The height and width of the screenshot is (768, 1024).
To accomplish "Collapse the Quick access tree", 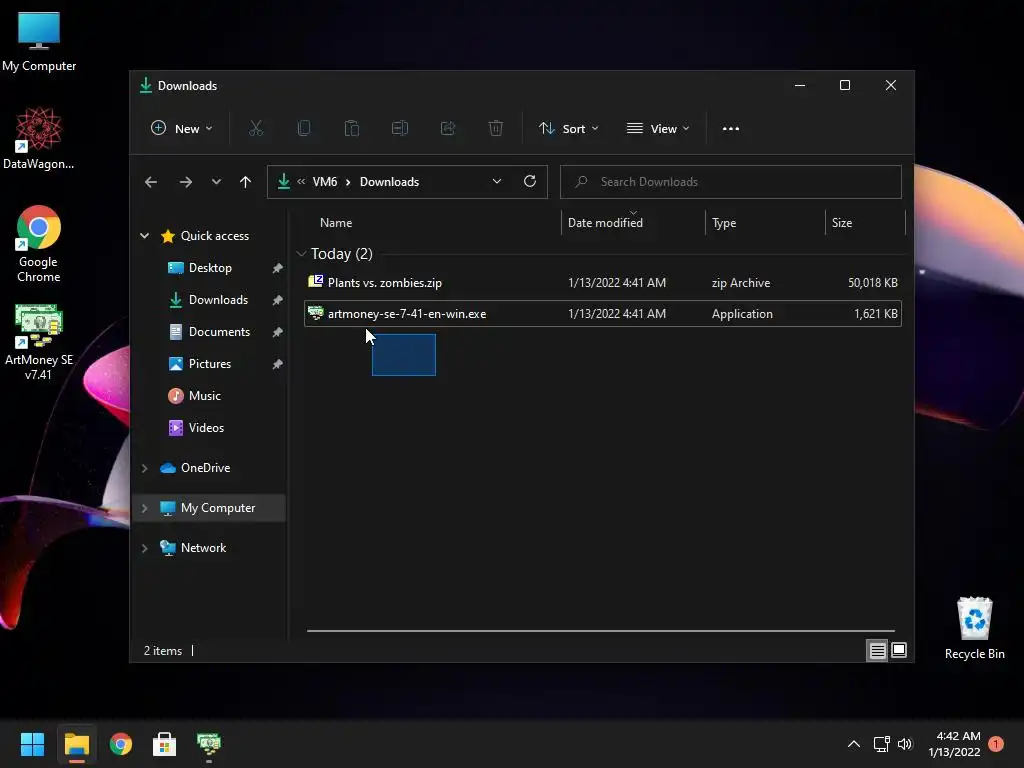I will [x=144, y=236].
